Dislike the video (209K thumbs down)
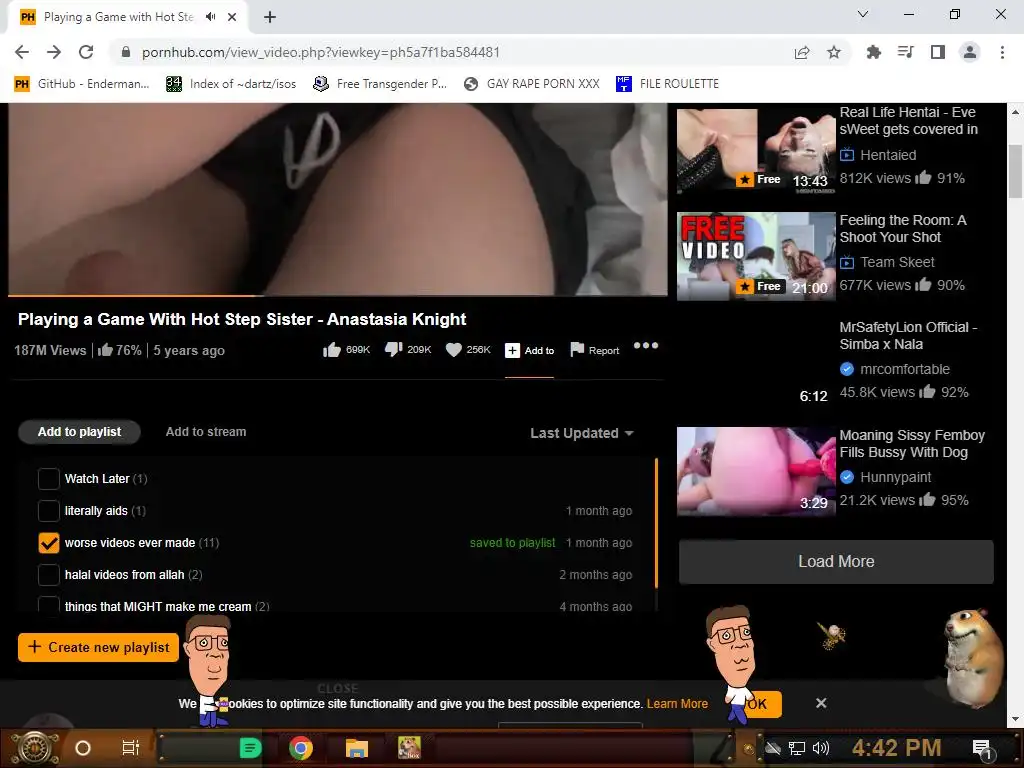1024x768 pixels. coord(408,350)
